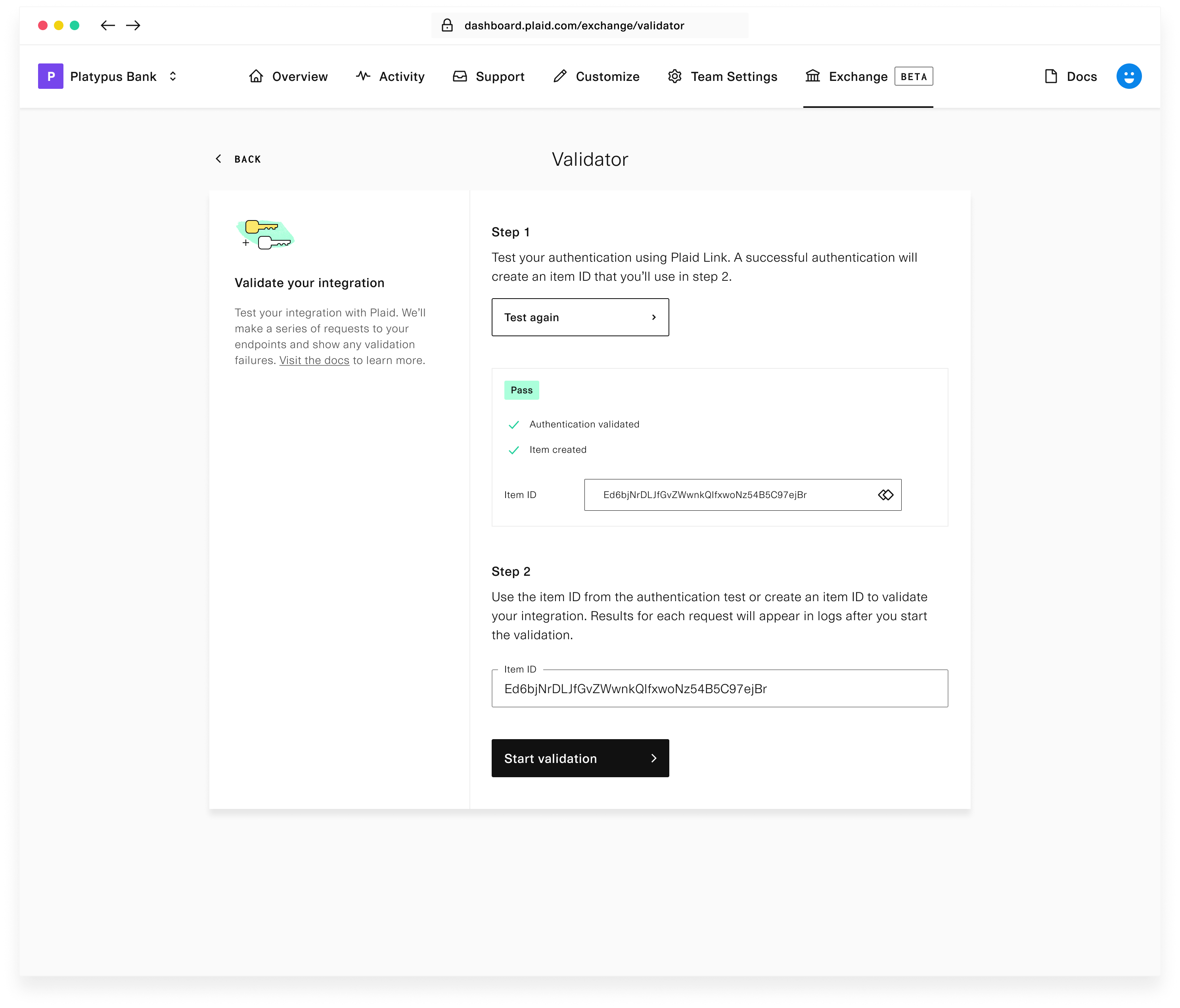Click the Step 1 Item ID readonly field
The width and height of the screenshot is (1180, 1008).
[743, 495]
